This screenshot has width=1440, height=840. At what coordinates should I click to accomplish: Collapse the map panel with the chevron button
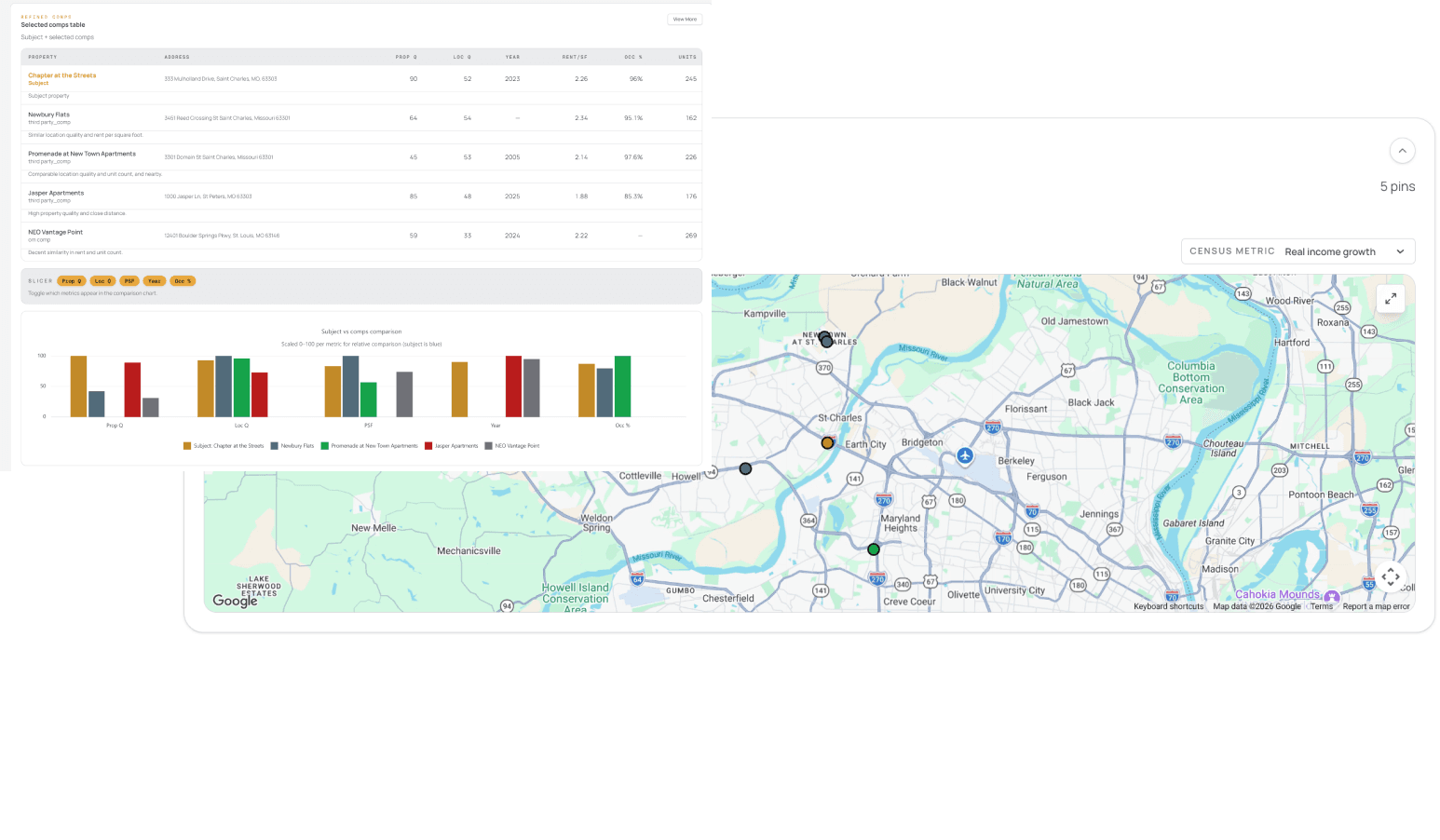click(x=1402, y=151)
